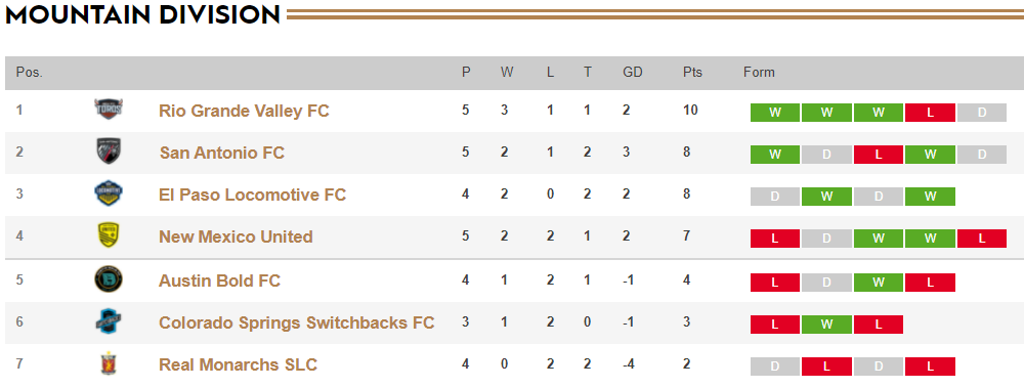Click the Colorado Springs Switchbacks logo

click(x=108, y=321)
